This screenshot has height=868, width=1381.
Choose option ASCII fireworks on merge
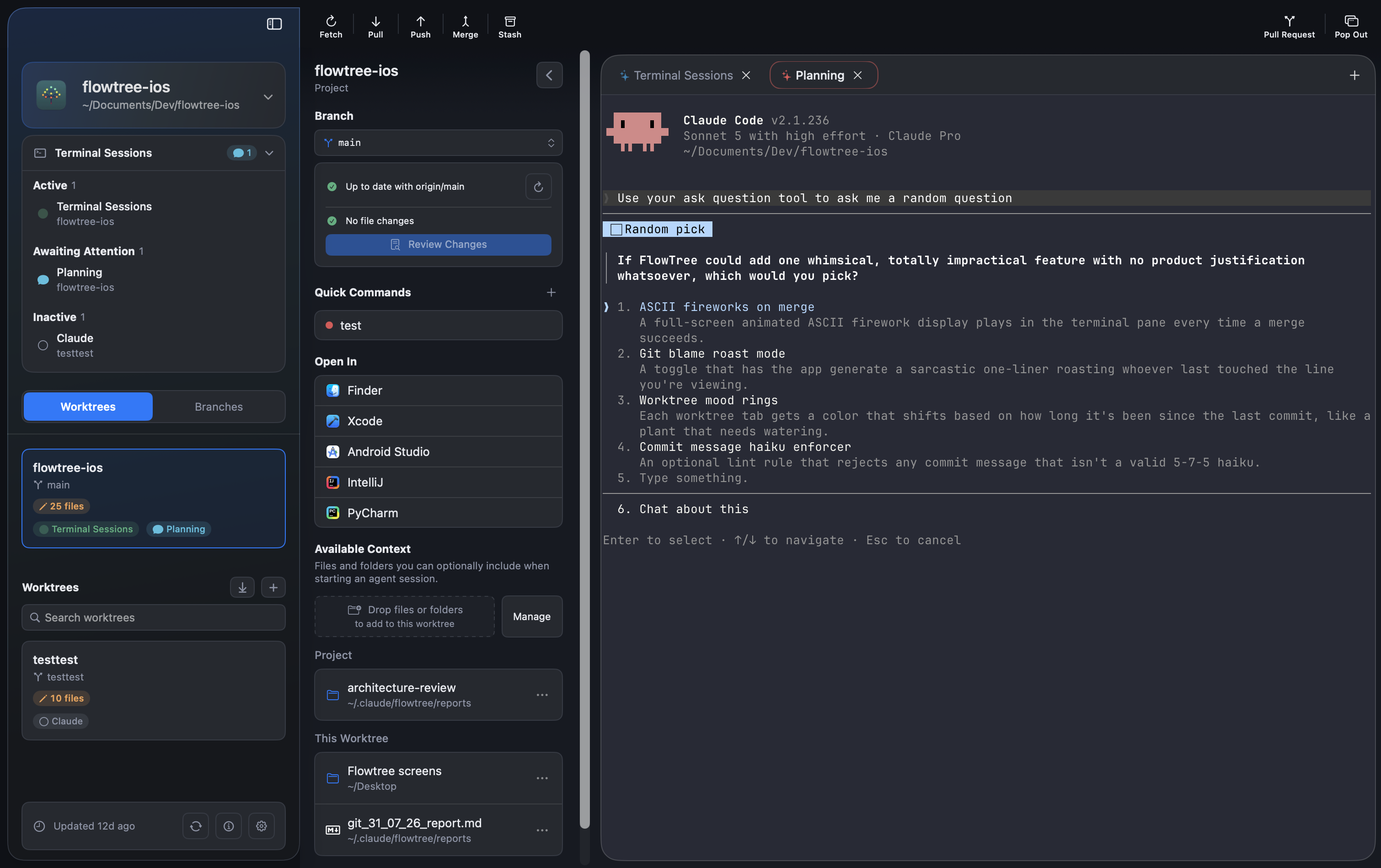coord(726,307)
